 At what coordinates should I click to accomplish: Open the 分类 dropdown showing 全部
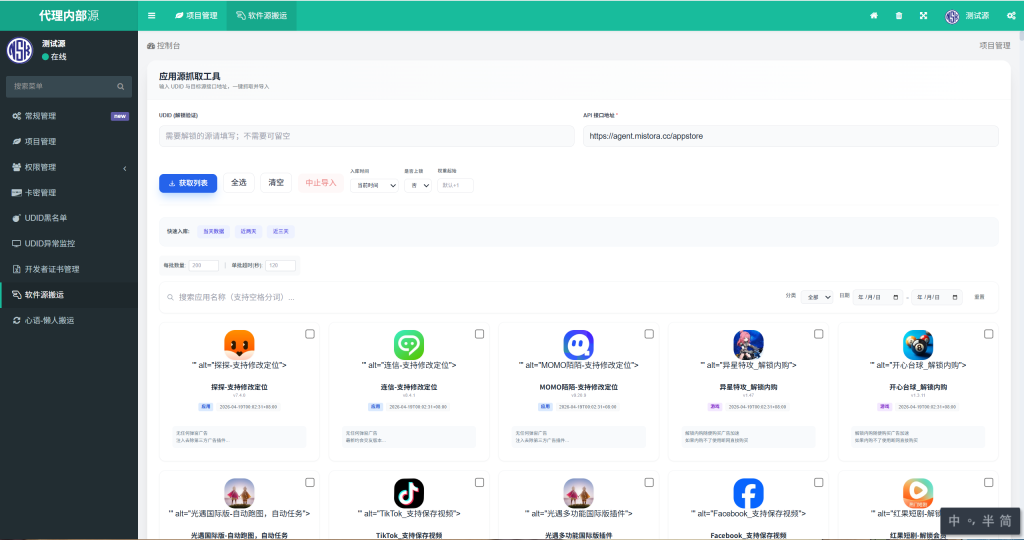click(817, 297)
